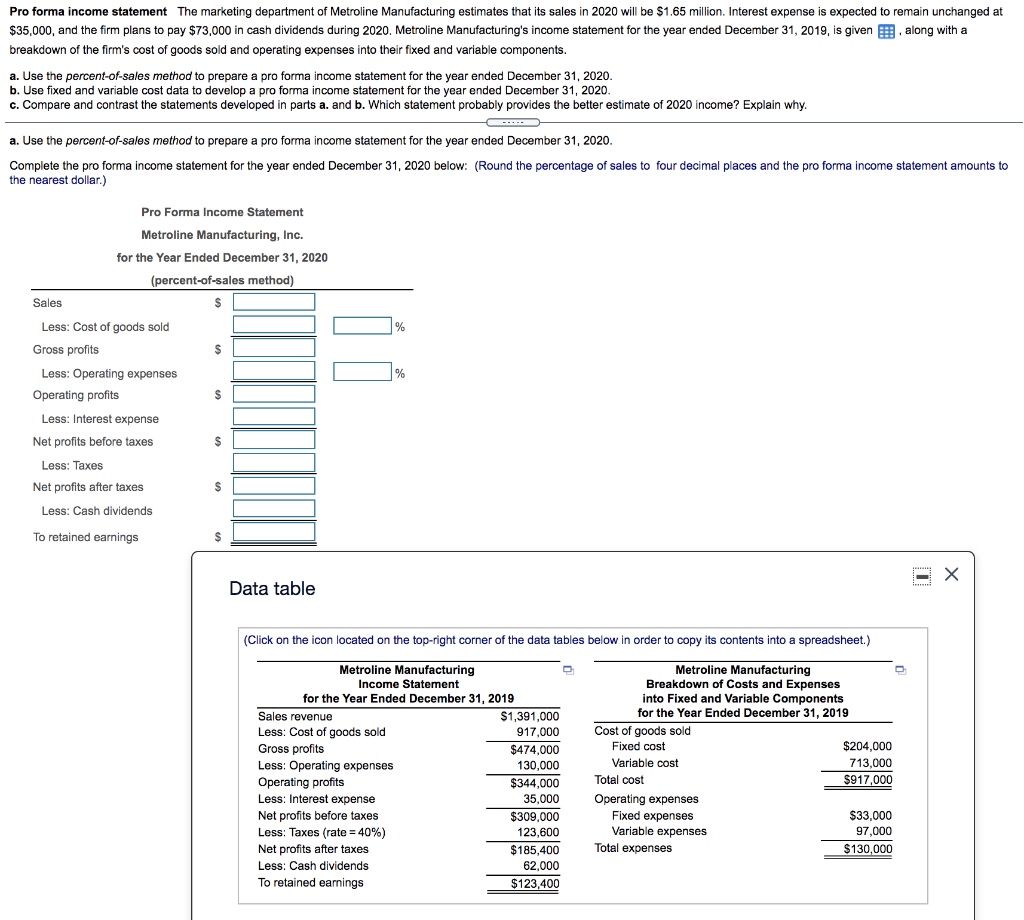Select the Cash dividends amount field
The height and width of the screenshot is (920, 1024).
coord(274,509)
